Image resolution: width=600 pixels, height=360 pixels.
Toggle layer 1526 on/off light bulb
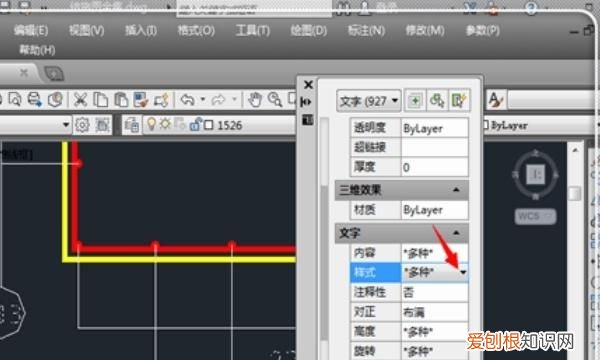pyautogui.click(x=152, y=124)
